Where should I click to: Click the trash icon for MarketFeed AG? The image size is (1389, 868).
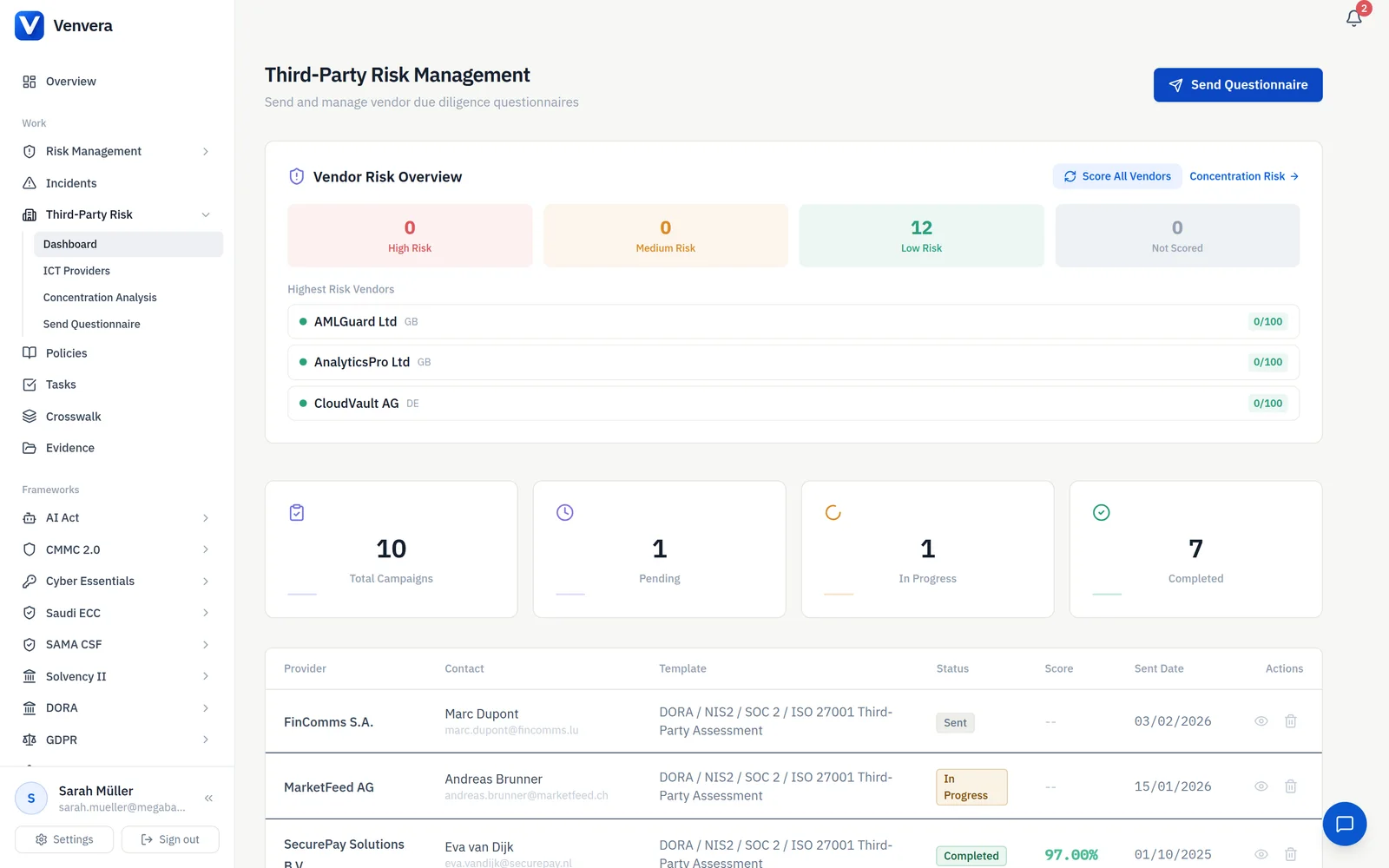coord(1291,786)
